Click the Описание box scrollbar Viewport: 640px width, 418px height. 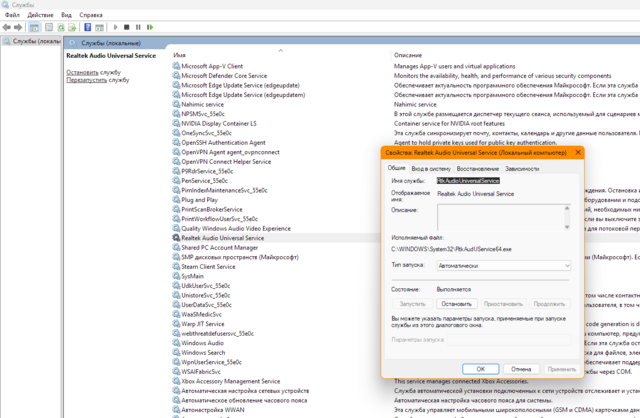click(x=567, y=218)
